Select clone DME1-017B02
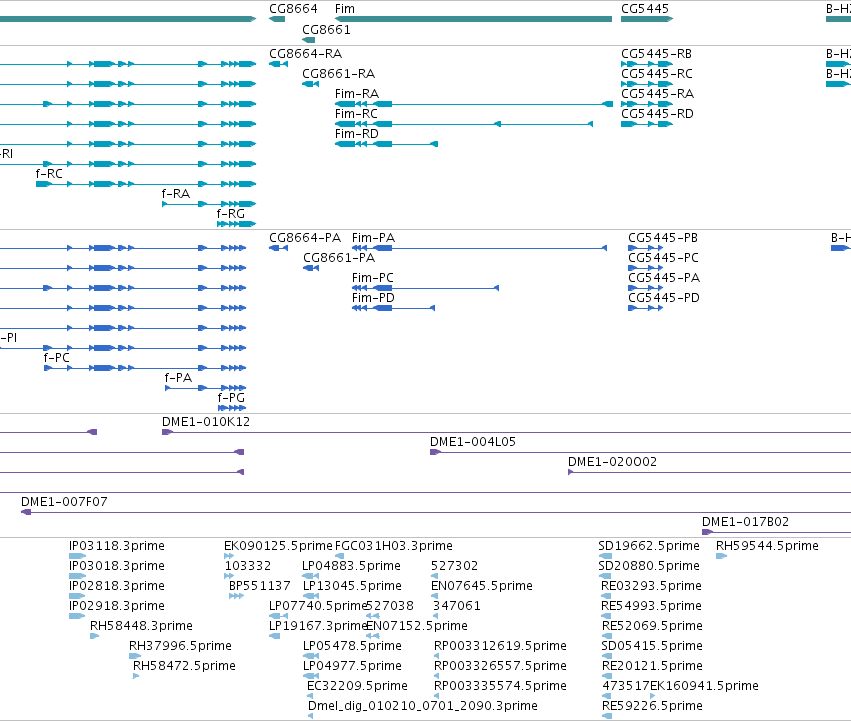This screenshot has height=721, width=851. (746, 522)
